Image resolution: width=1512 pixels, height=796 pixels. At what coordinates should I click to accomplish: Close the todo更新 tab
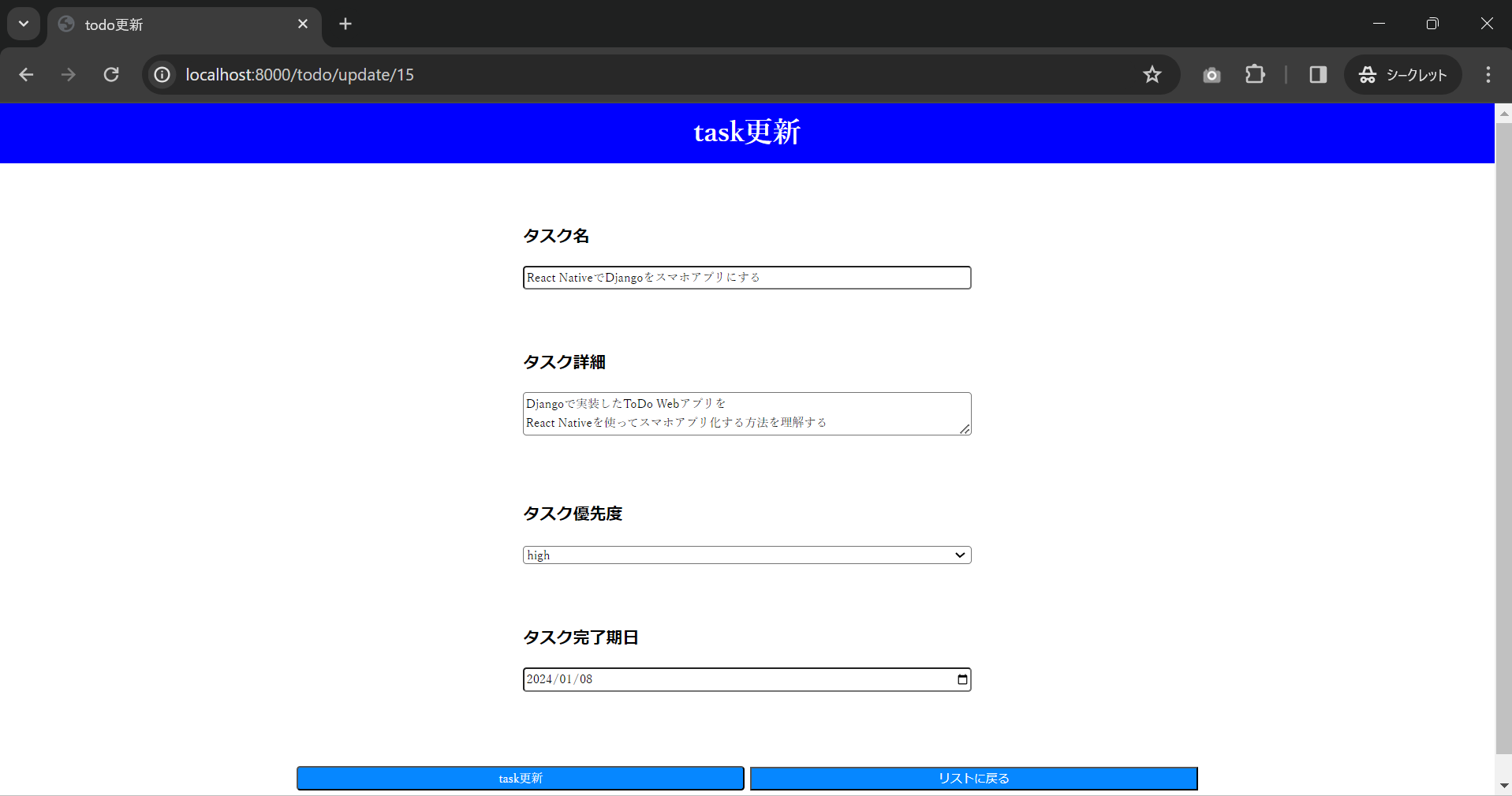(x=303, y=24)
